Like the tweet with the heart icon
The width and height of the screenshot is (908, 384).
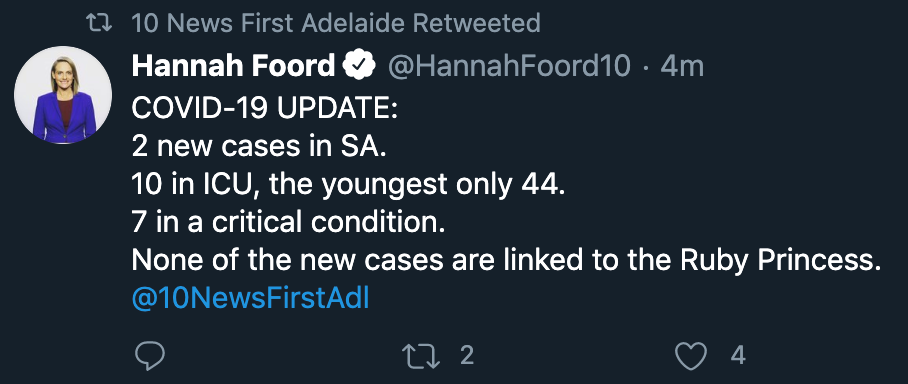[692, 356]
